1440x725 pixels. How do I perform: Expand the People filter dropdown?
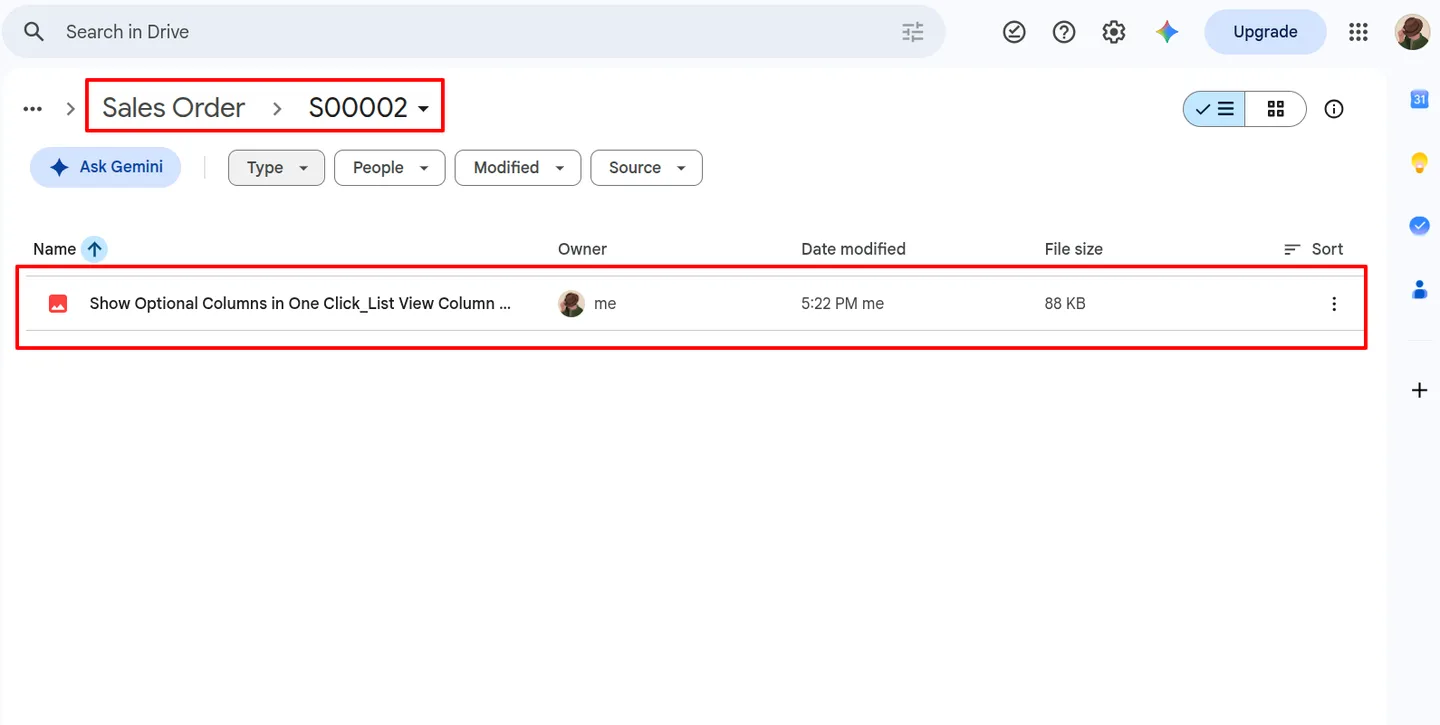point(389,168)
